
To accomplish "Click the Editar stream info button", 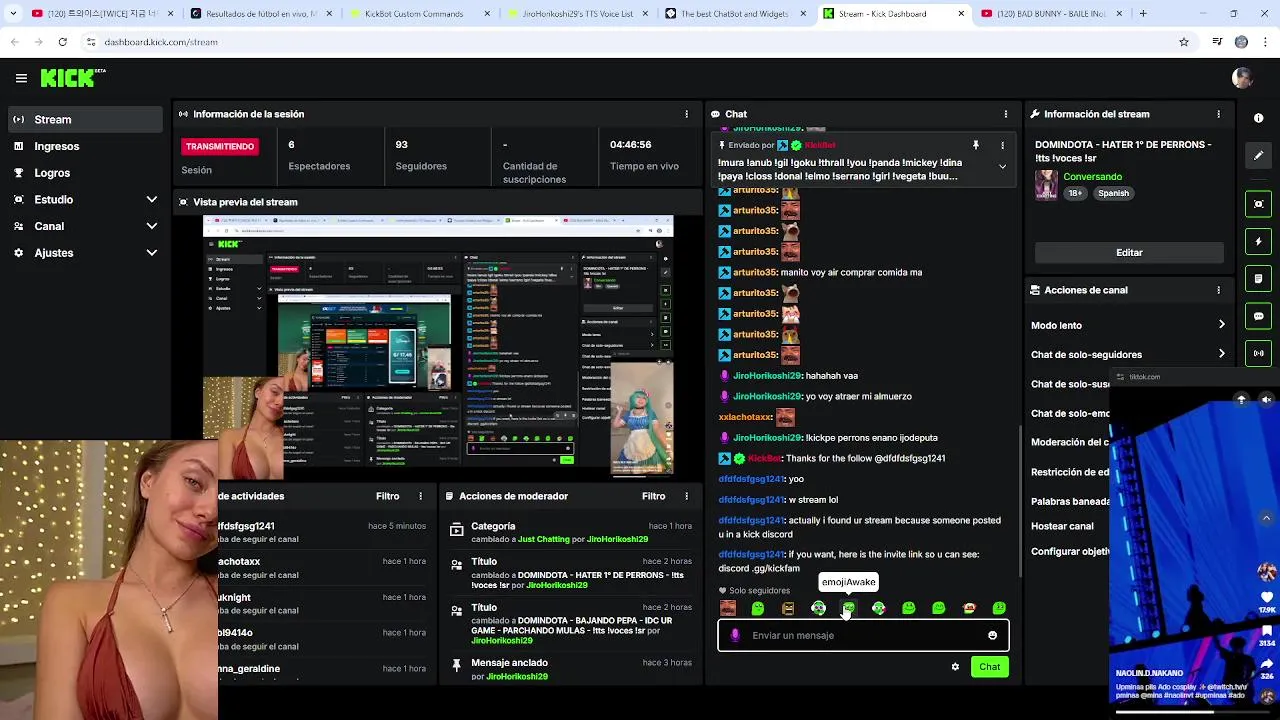I will (1129, 253).
